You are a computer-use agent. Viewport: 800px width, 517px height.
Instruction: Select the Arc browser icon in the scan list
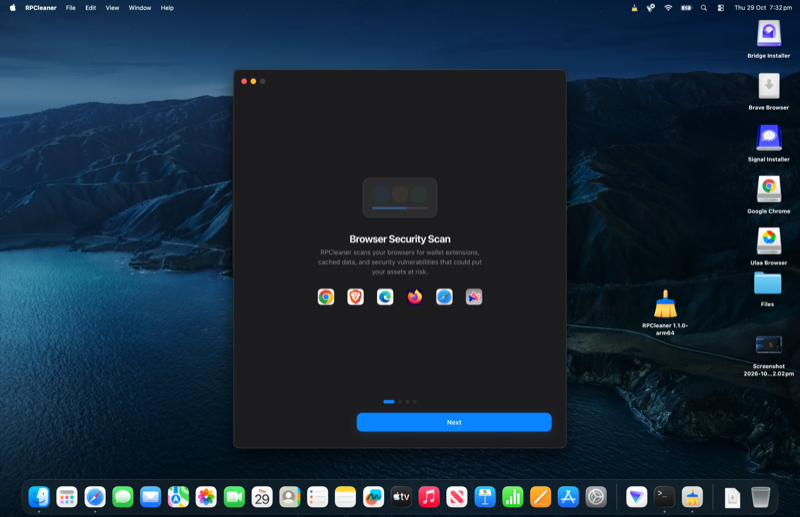[474, 297]
